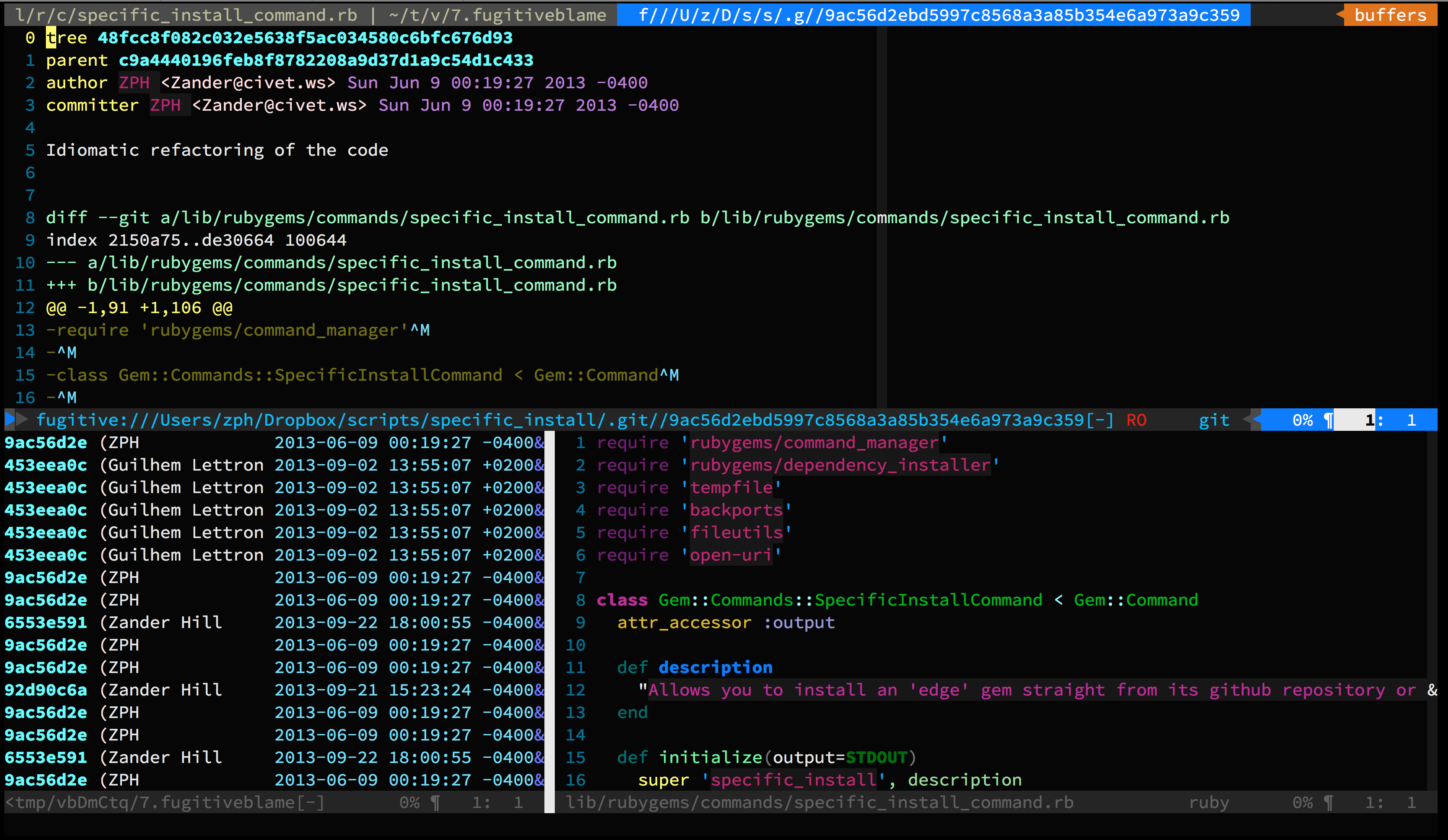
Task: Click the fugitive:// path in the status line
Action: (575, 420)
